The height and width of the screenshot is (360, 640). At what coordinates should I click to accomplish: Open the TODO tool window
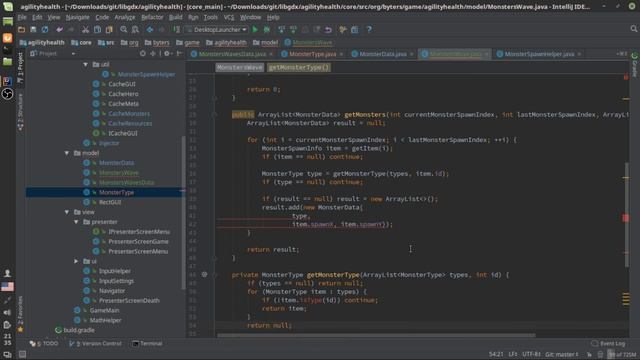[x=44, y=344]
